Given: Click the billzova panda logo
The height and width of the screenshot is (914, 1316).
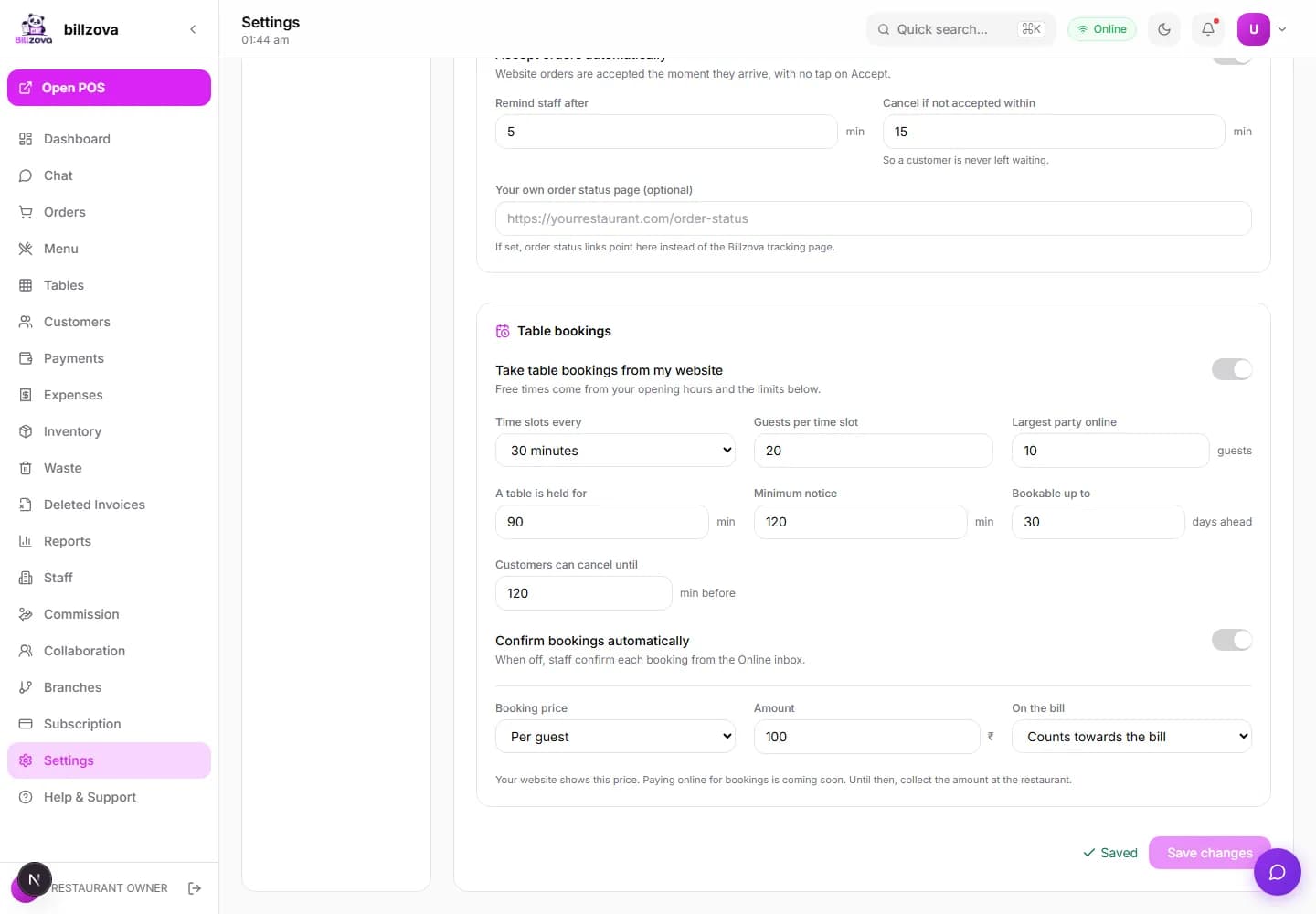Looking at the screenshot, I should point(34,28).
